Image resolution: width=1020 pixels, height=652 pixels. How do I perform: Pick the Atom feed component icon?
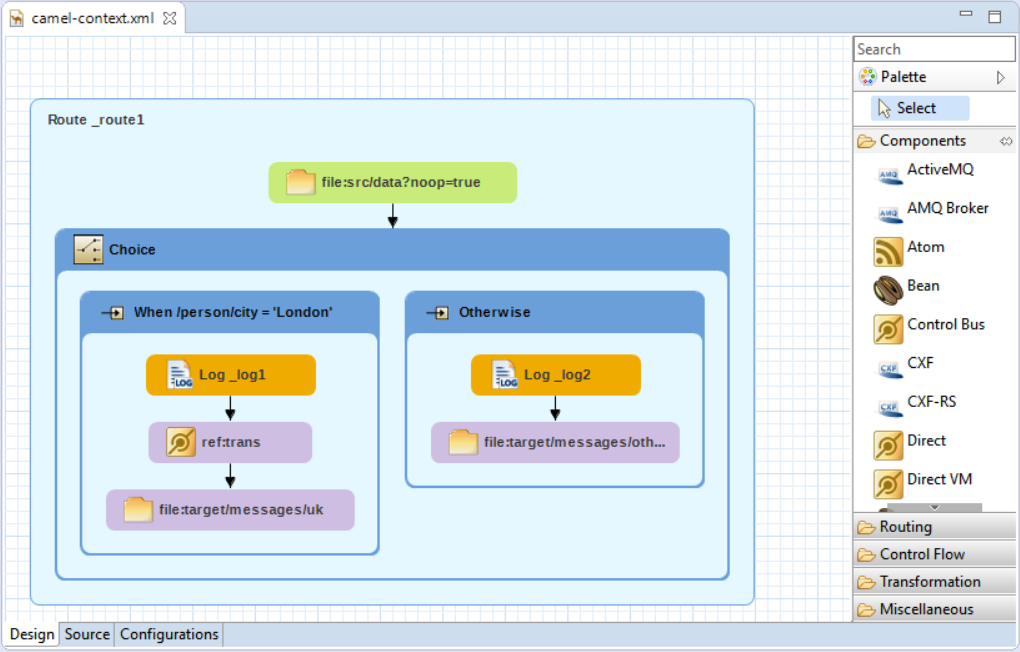pyautogui.click(x=889, y=251)
